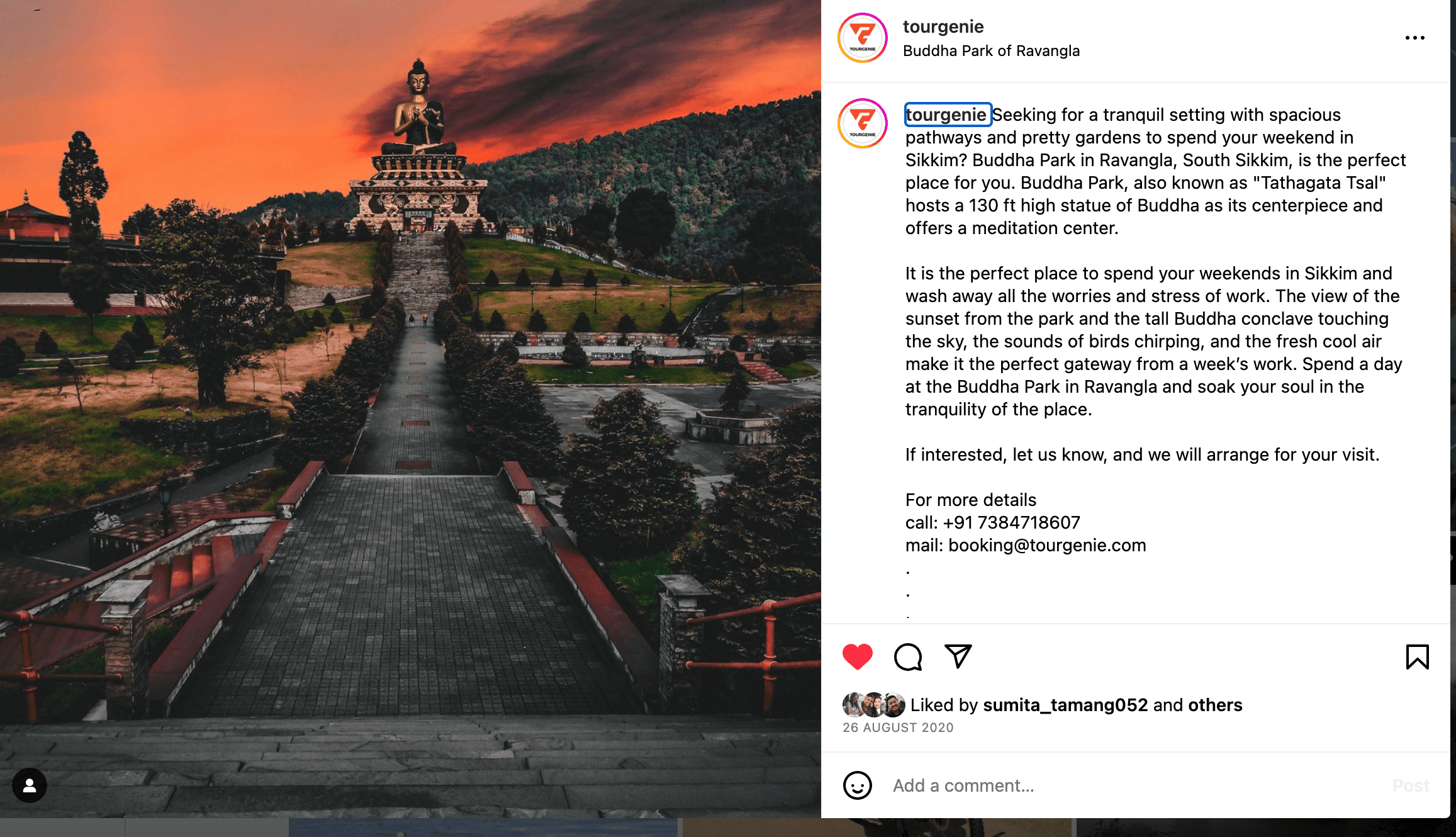Open tourgenie profile picture in header

862,38
